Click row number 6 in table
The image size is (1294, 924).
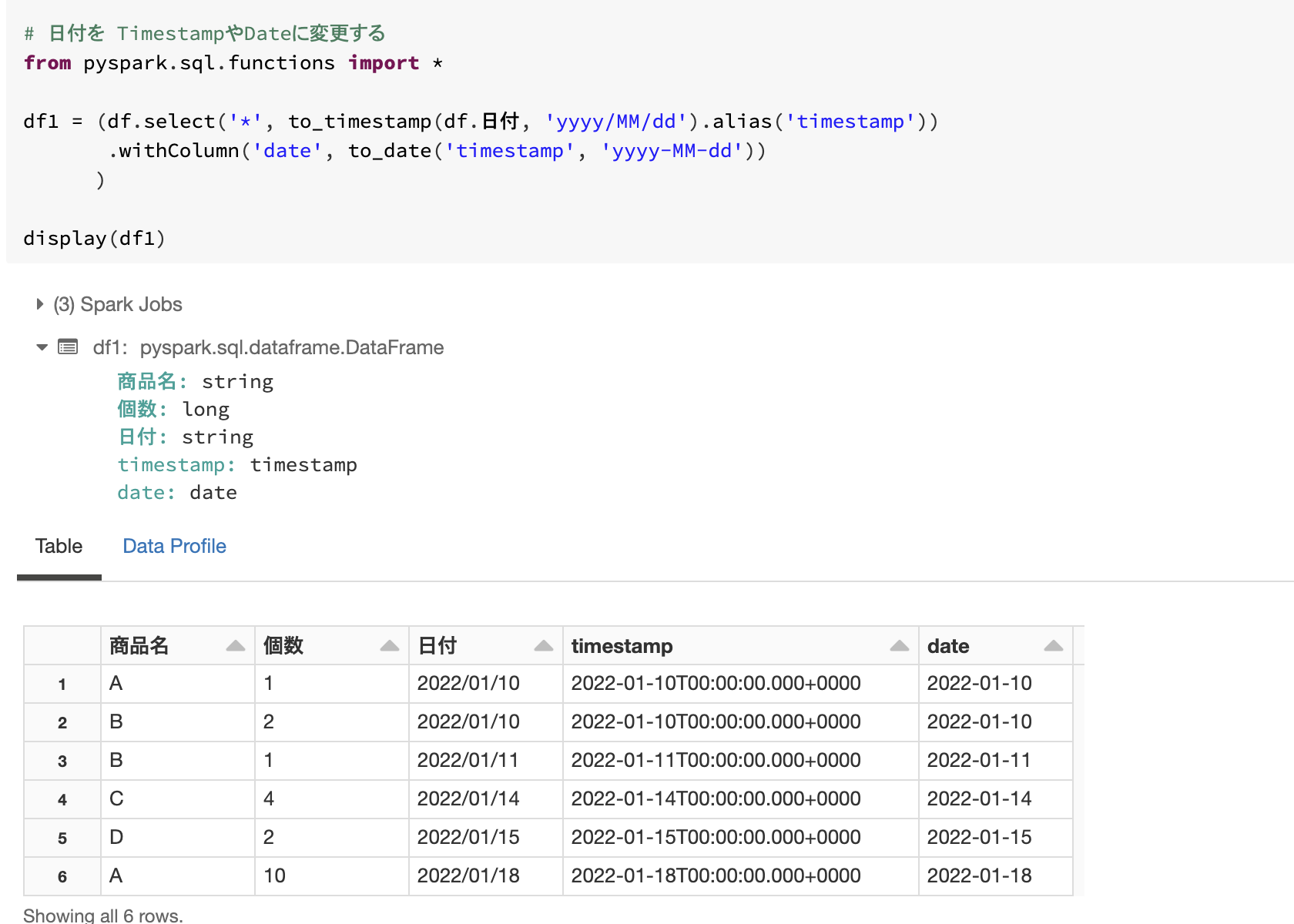[x=62, y=876]
